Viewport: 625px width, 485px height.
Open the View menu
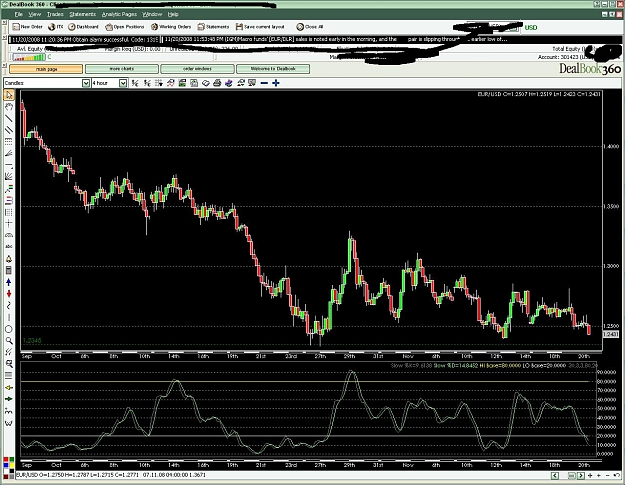(35, 14)
